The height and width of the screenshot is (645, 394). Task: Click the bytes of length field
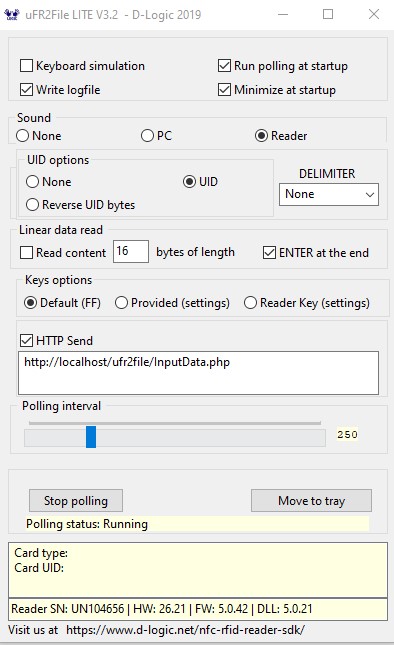131,251
